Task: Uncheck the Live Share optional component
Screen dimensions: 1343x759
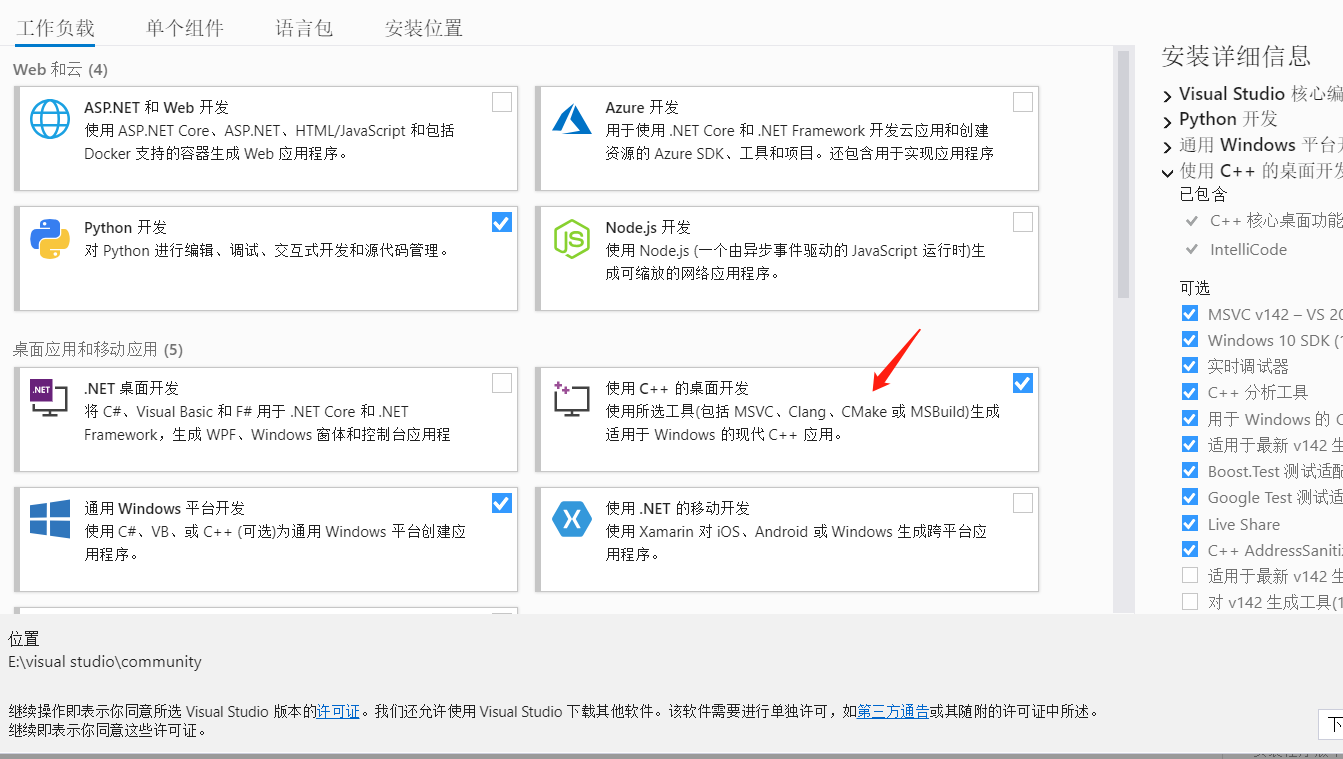Action: coord(1190,523)
